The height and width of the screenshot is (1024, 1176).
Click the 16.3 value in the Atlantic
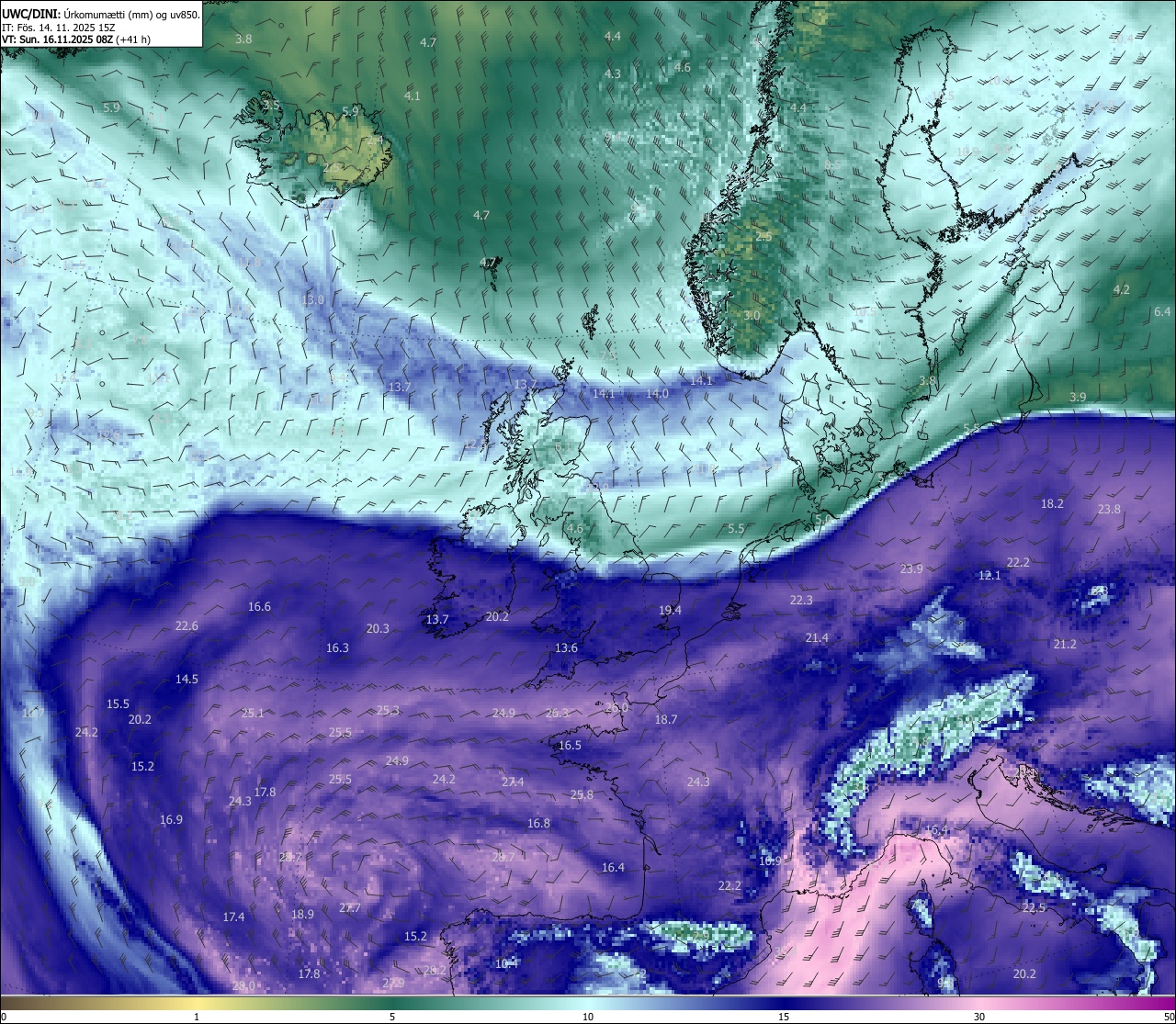337,648
